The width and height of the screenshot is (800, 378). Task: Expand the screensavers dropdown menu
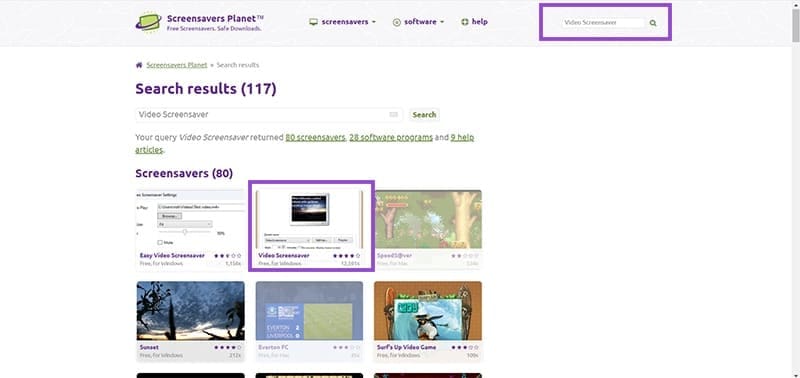point(342,22)
